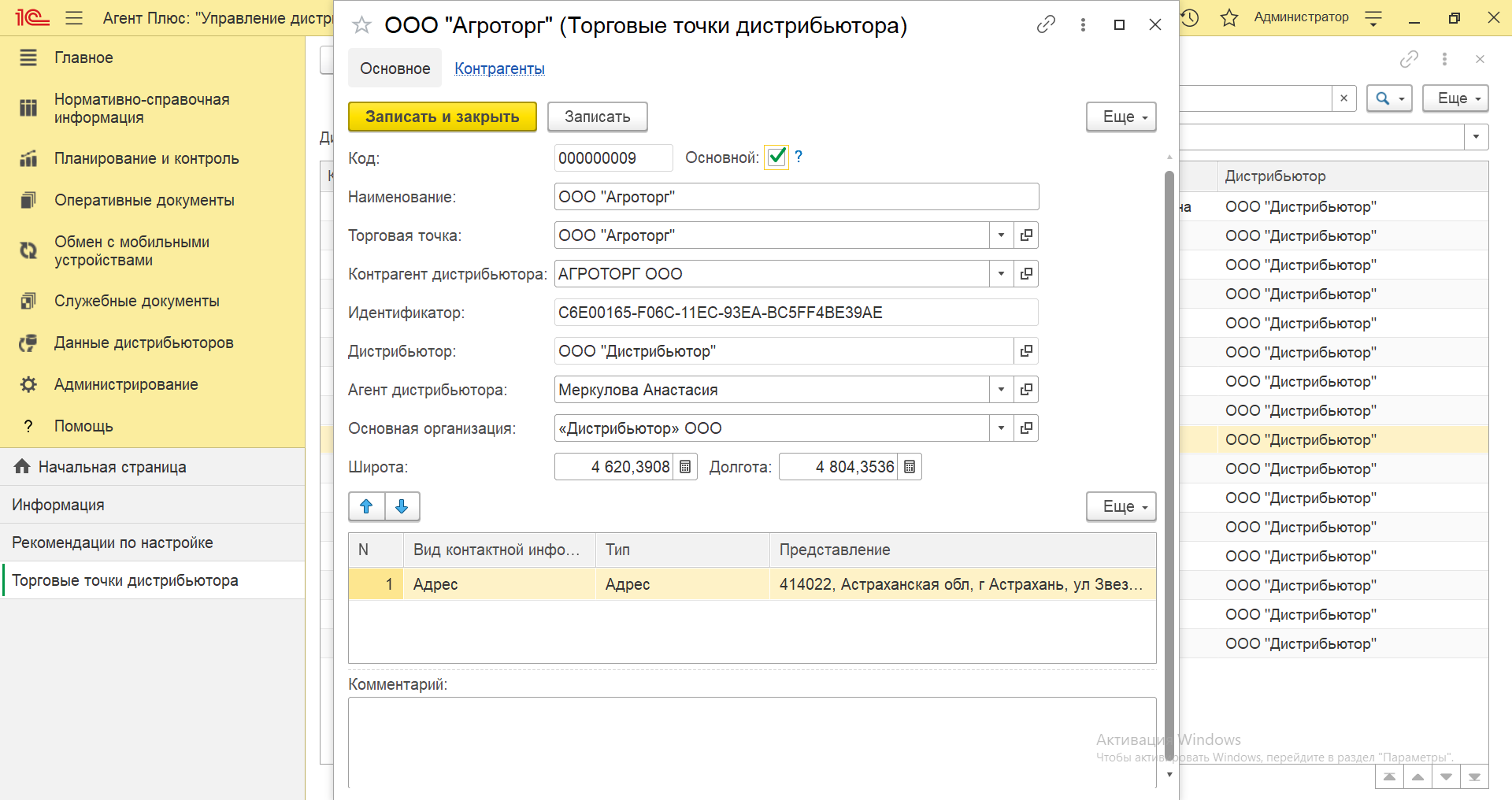Open Рекомендации по настройке page

point(153,543)
